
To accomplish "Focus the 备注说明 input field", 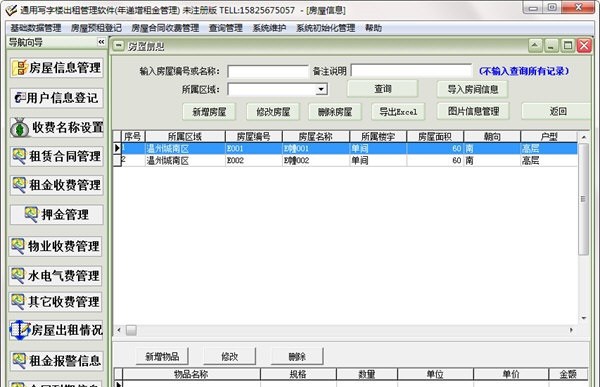I will click(411, 71).
